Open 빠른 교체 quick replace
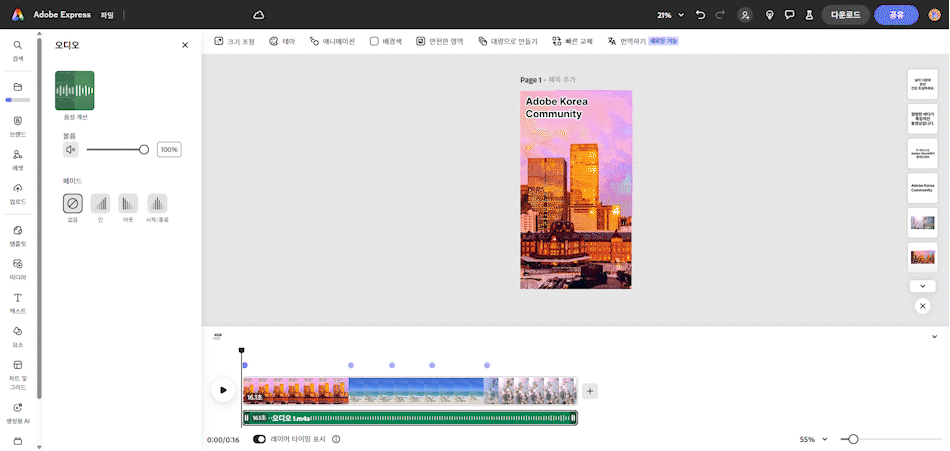The height and width of the screenshot is (451, 950). [572, 41]
